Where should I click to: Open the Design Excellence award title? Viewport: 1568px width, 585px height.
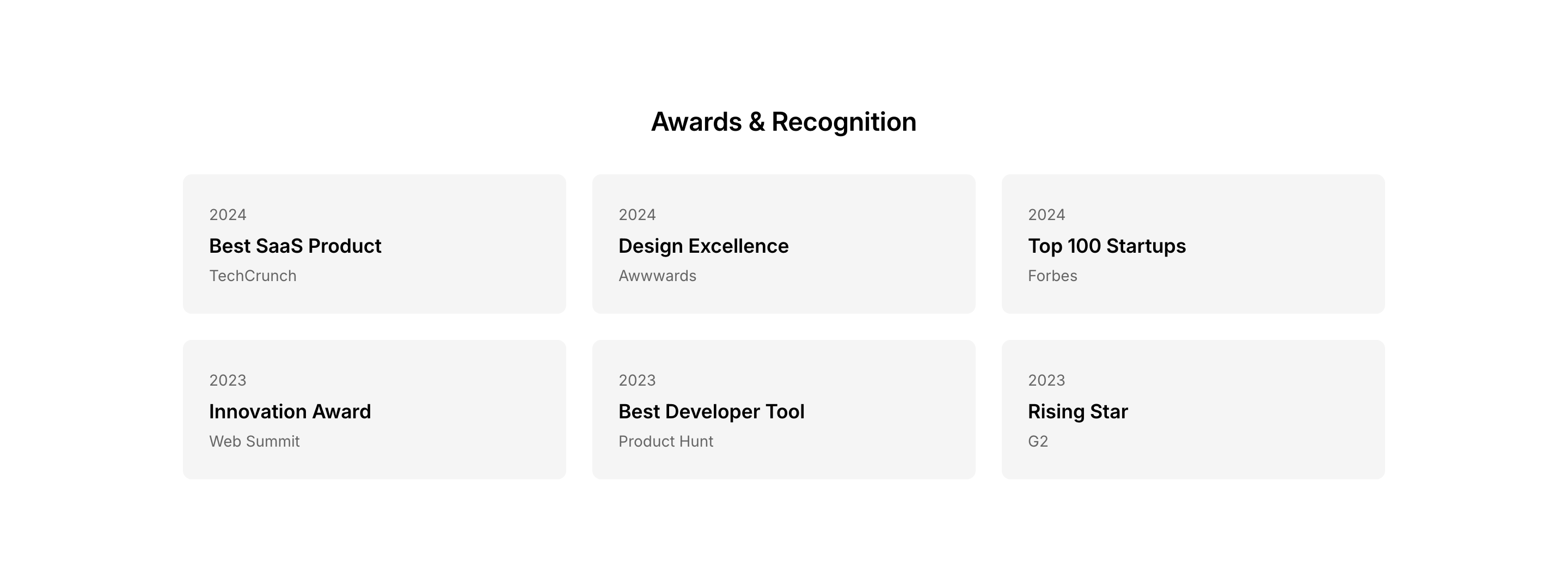(703, 246)
